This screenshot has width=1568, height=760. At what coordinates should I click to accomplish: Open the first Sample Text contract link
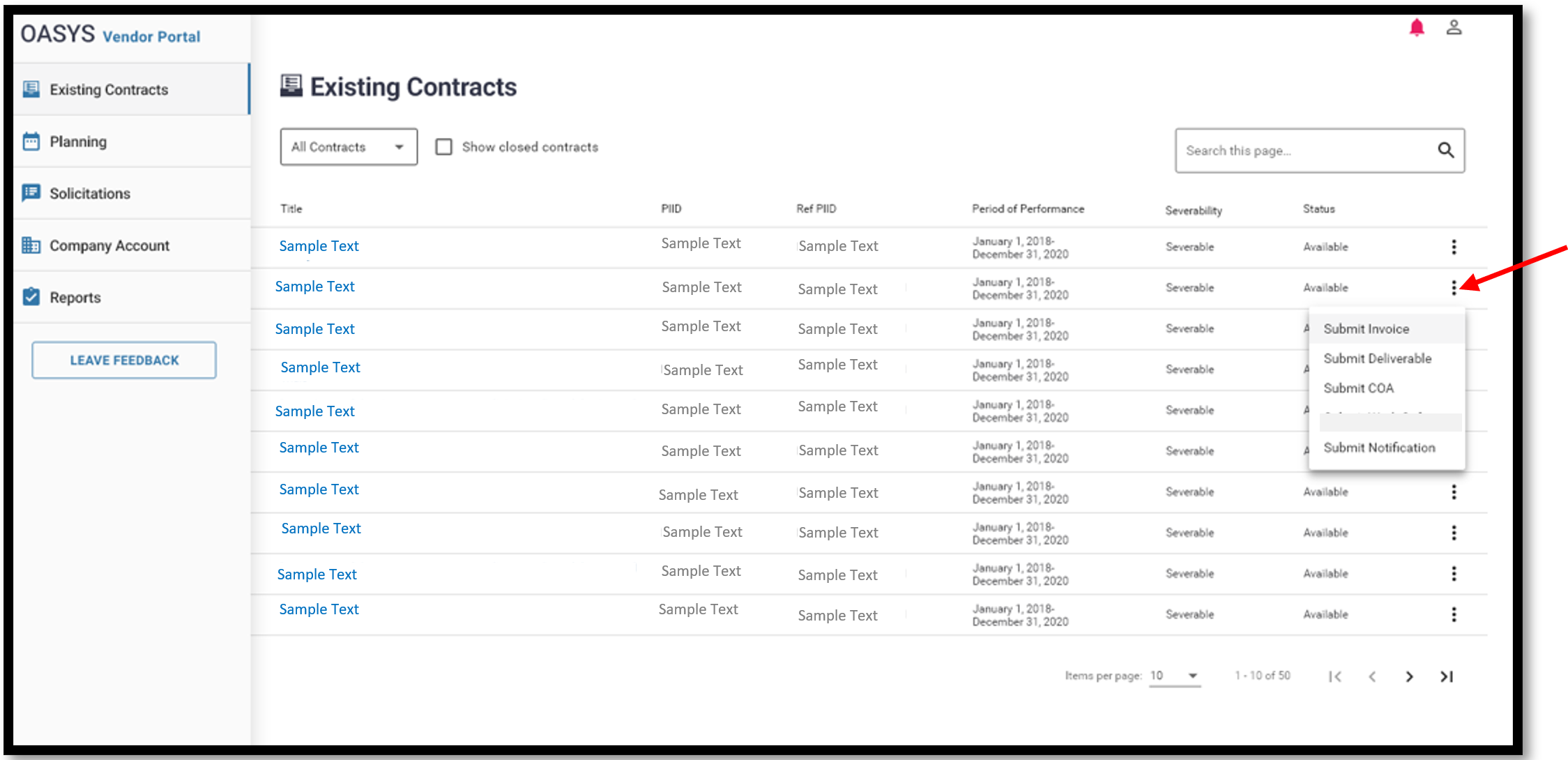pyautogui.click(x=319, y=246)
